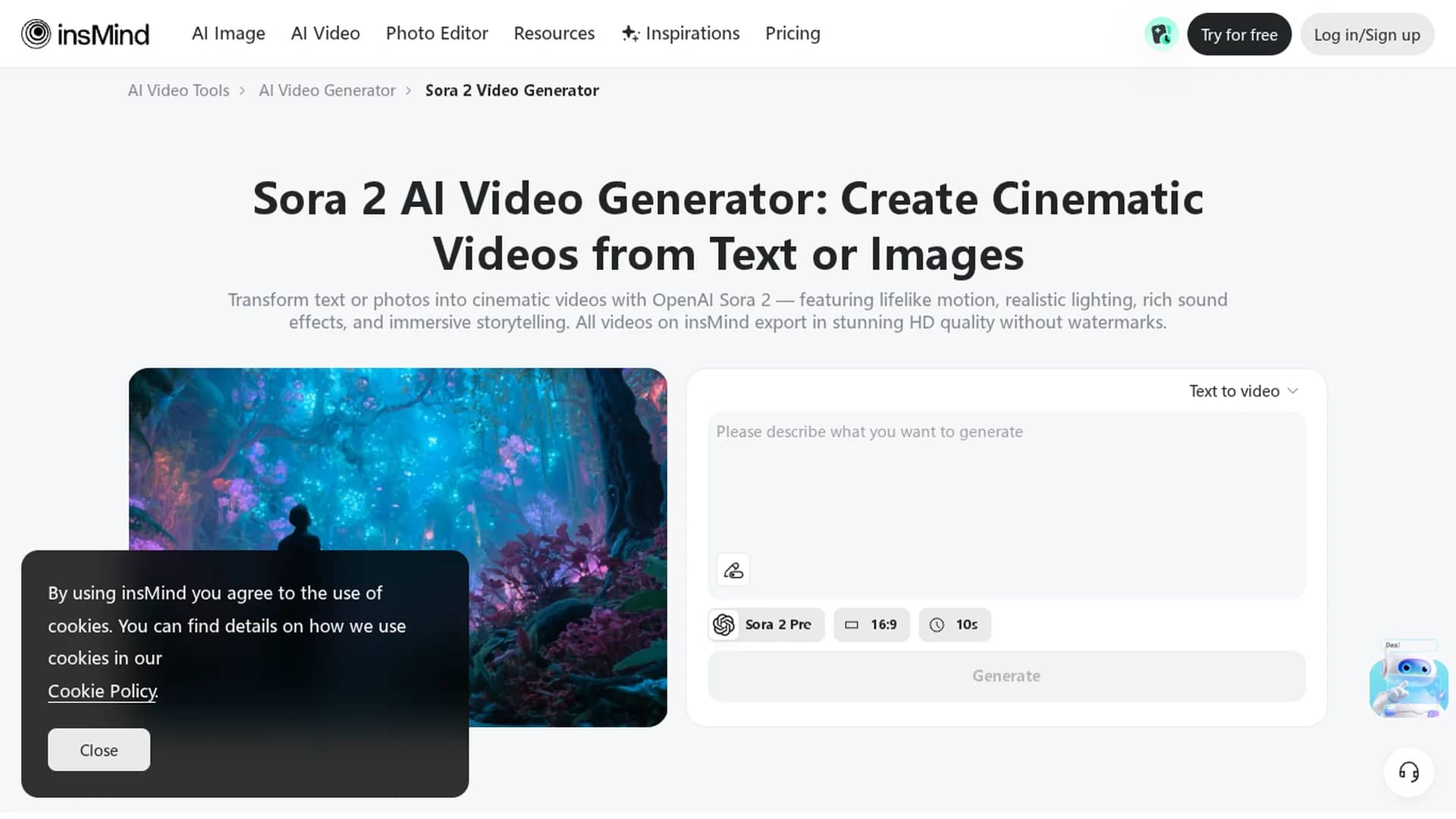The image size is (1456, 819).
Task: Click the prompt description text field
Action: (1006, 485)
